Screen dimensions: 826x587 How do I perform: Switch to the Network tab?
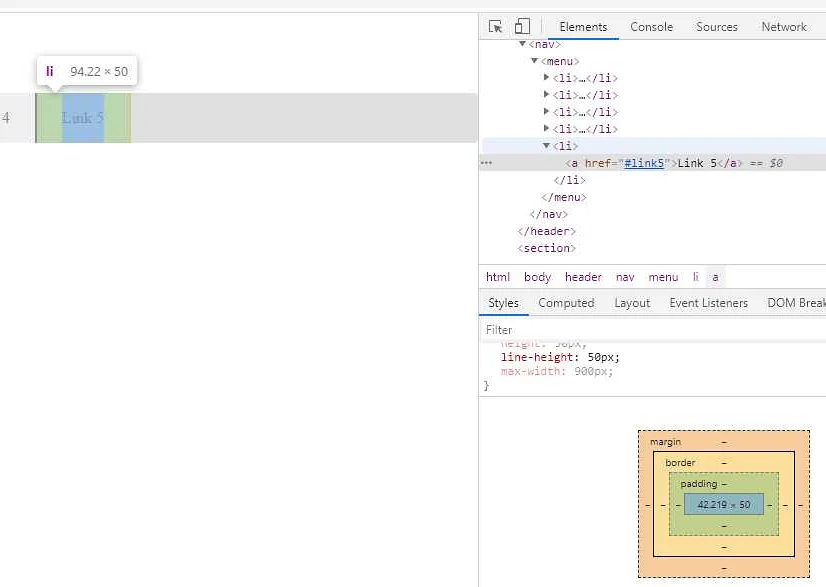(x=783, y=27)
